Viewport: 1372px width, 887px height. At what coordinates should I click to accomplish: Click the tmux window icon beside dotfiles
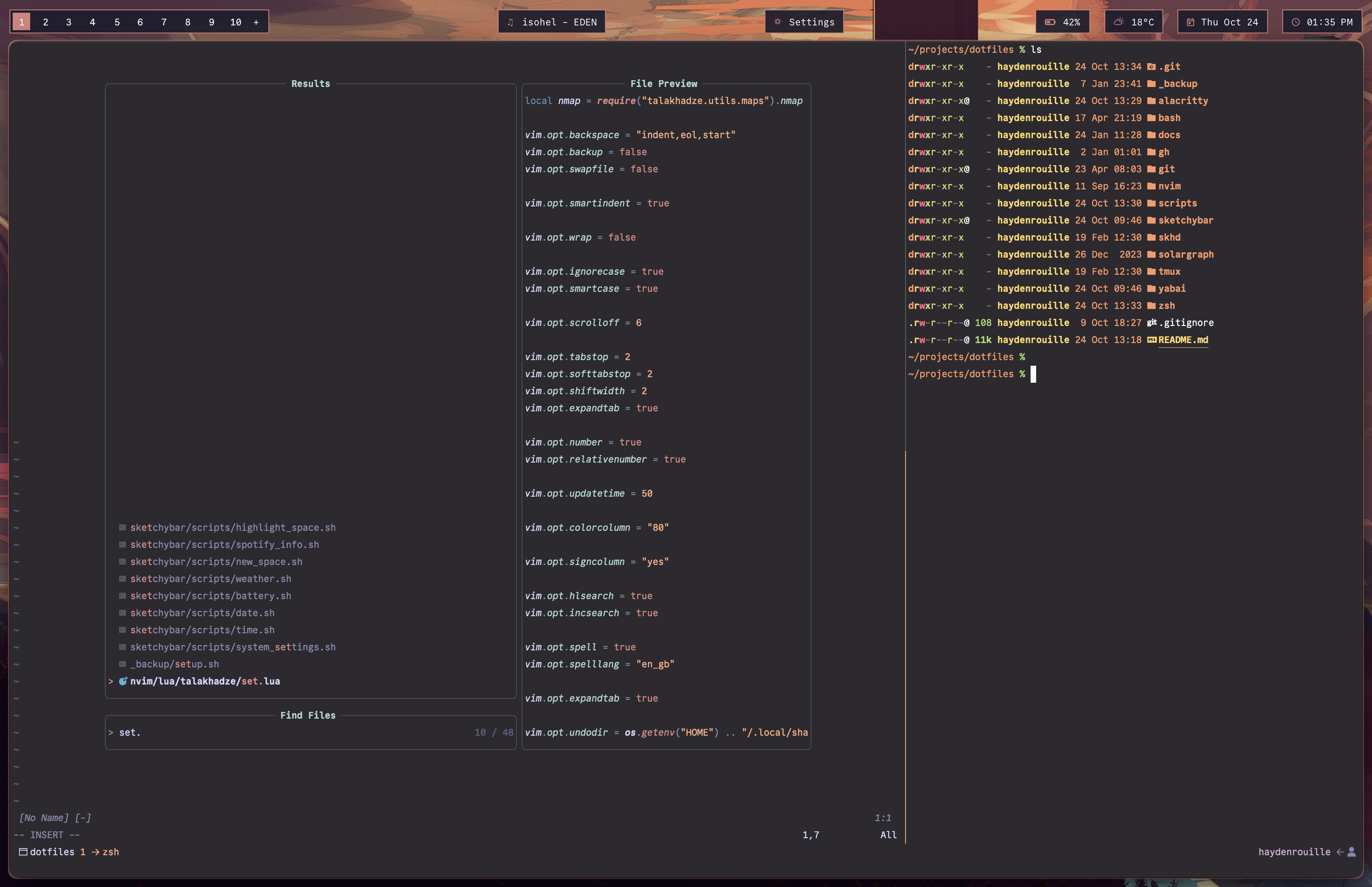point(23,852)
